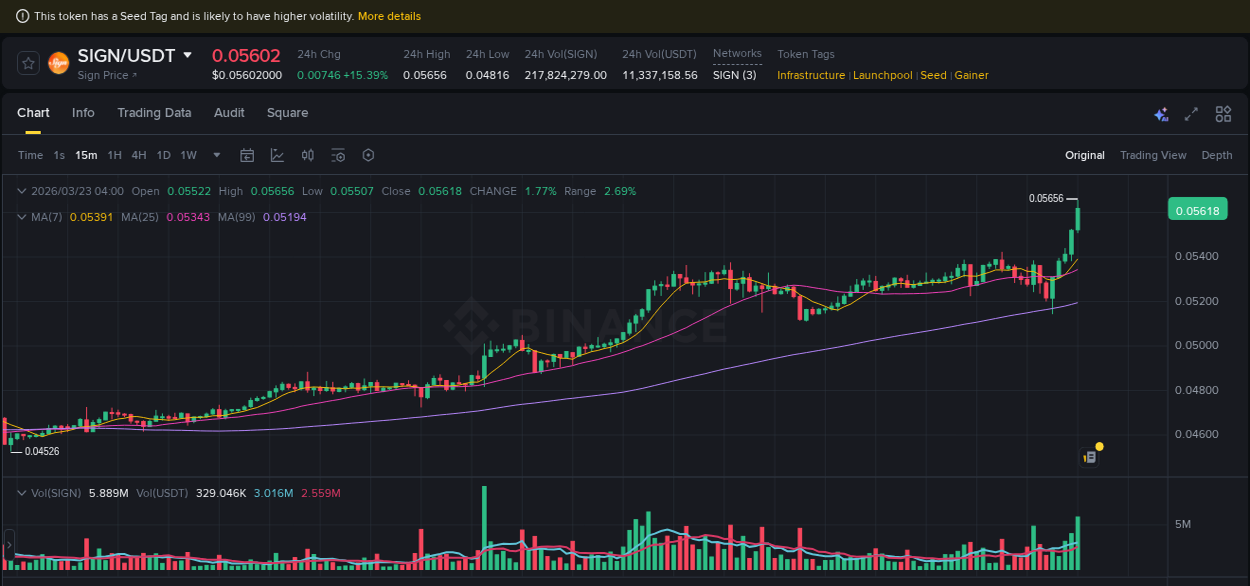Collapse the MA indicator row chevron
The width and height of the screenshot is (1250, 586).
22,216
